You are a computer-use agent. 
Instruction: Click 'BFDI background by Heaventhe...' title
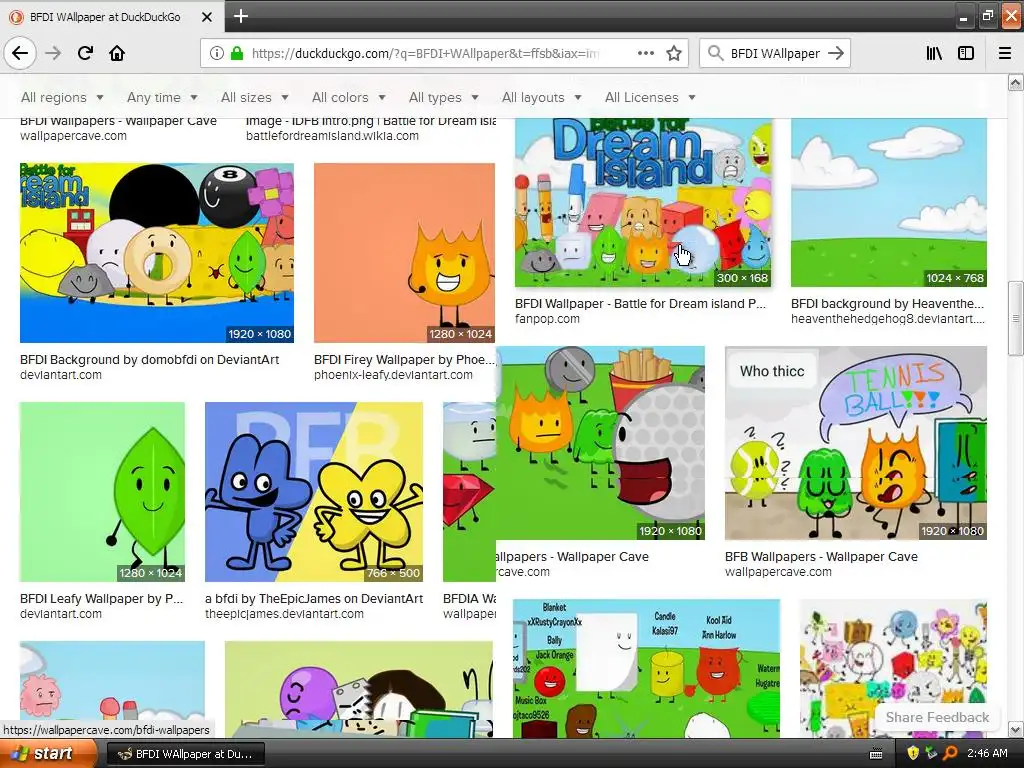tap(887, 304)
